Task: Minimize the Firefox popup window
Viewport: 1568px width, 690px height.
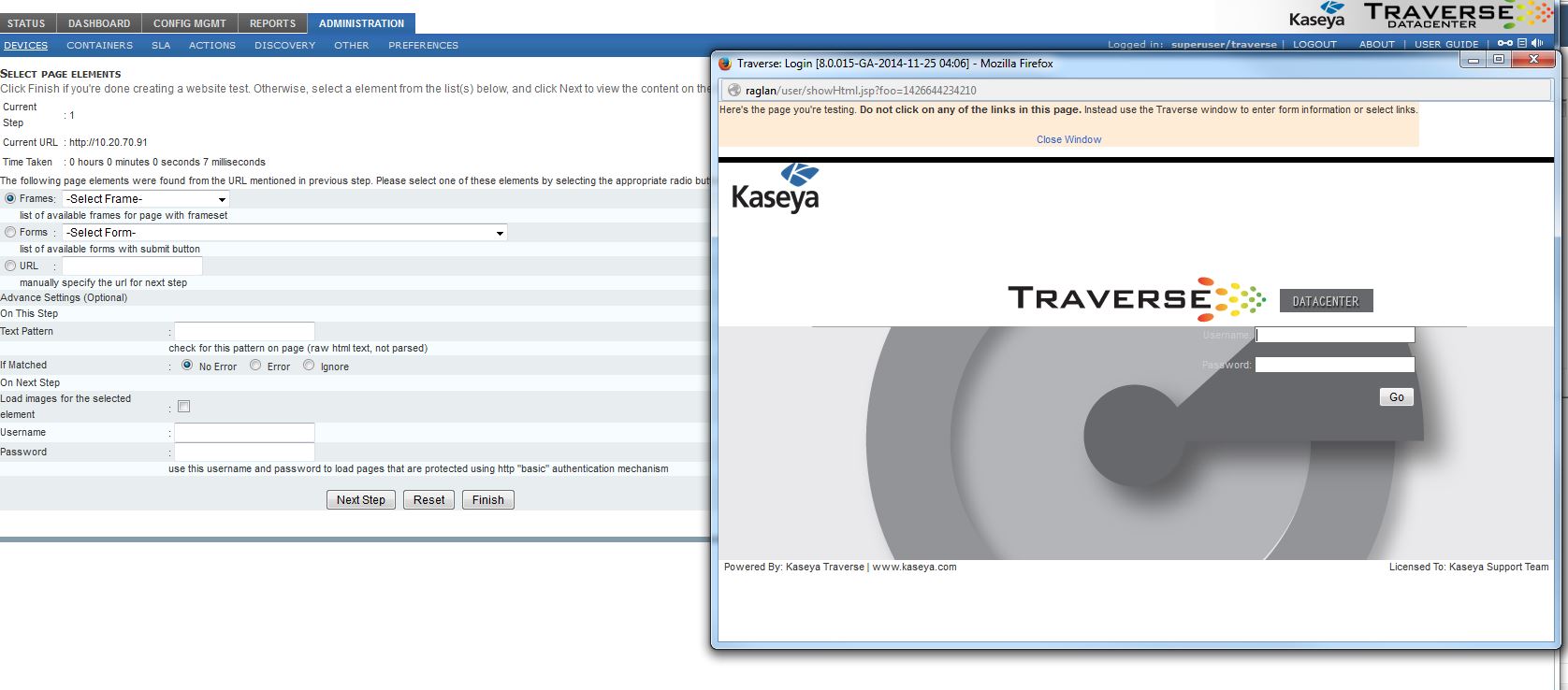Action: 1474,59
